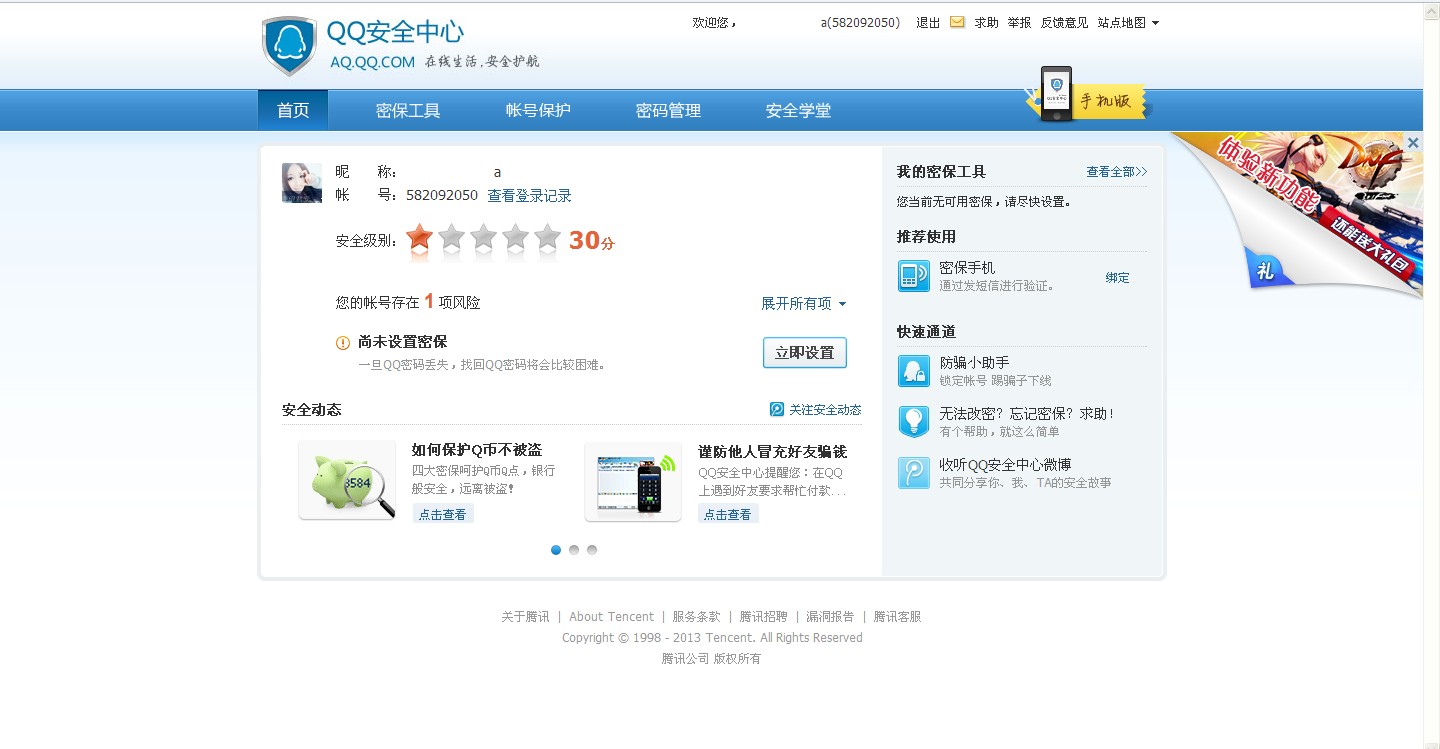Click About Tencent footer link

[x=611, y=617]
